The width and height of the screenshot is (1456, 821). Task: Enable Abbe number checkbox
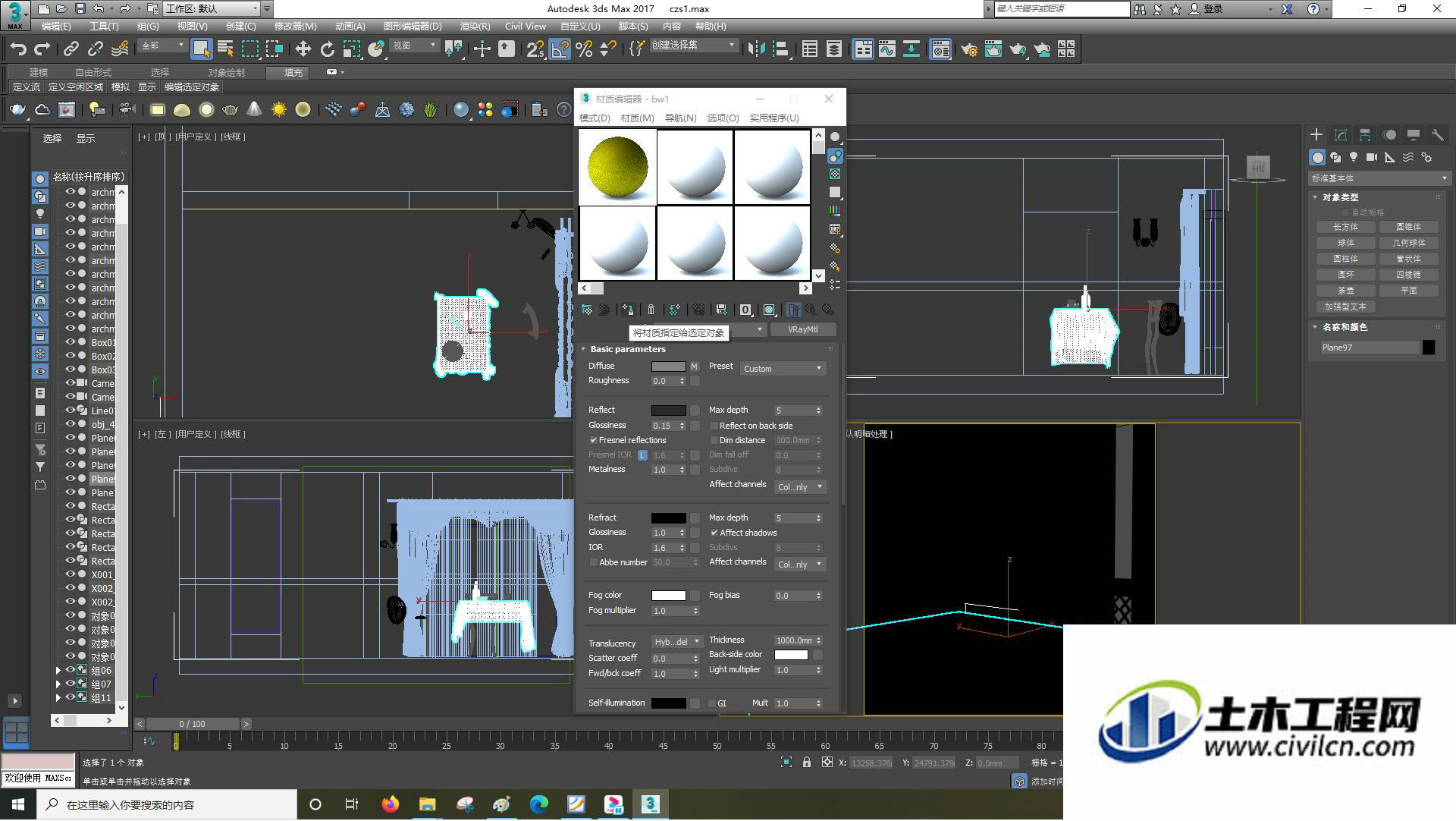coord(593,562)
